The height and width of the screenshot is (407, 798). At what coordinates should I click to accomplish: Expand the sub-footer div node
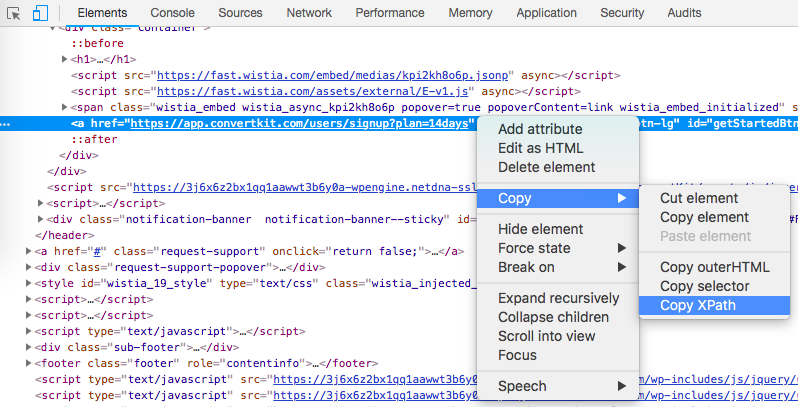click(30, 347)
